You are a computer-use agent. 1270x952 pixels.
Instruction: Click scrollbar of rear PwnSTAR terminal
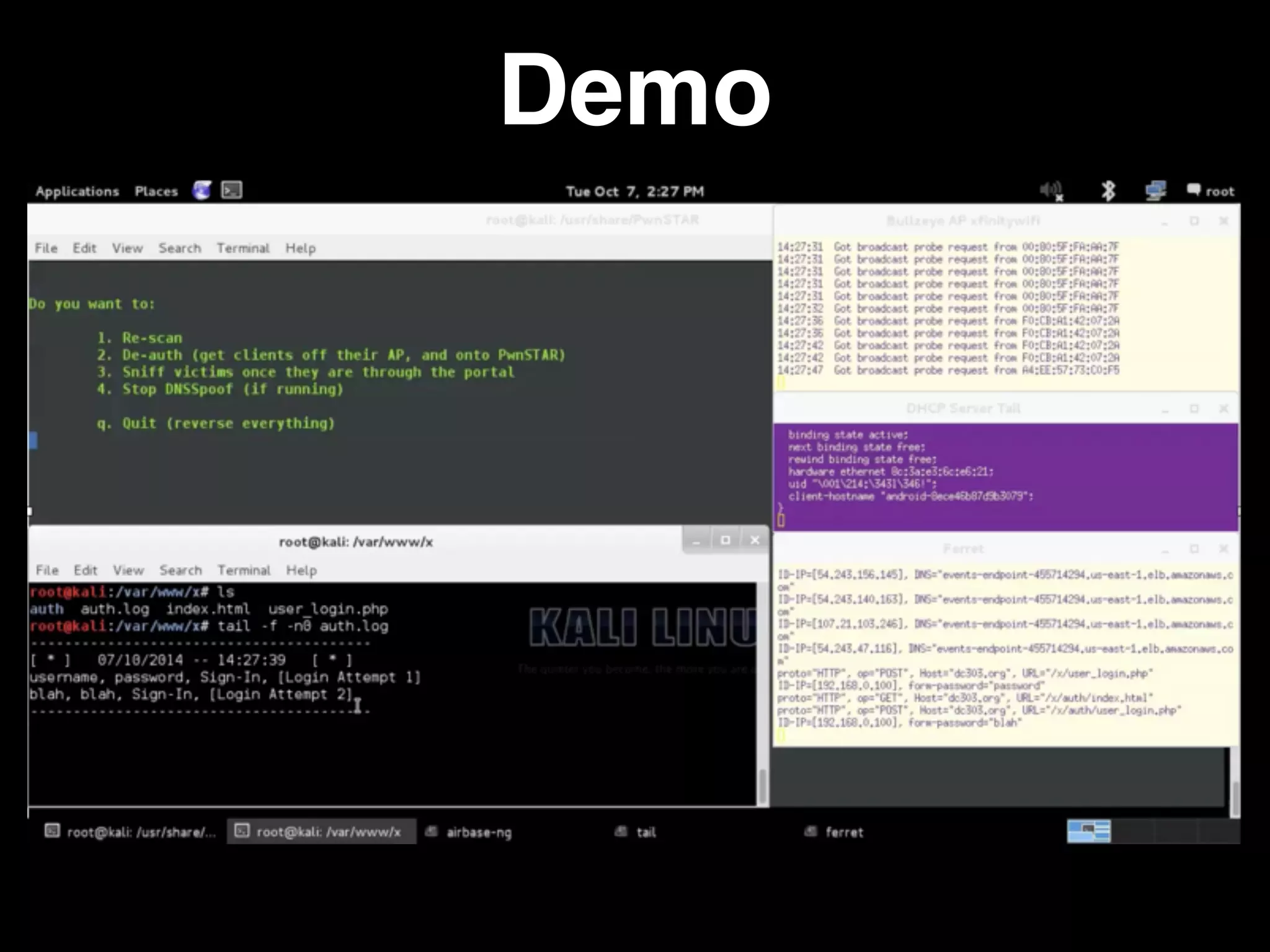click(1235, 798)
